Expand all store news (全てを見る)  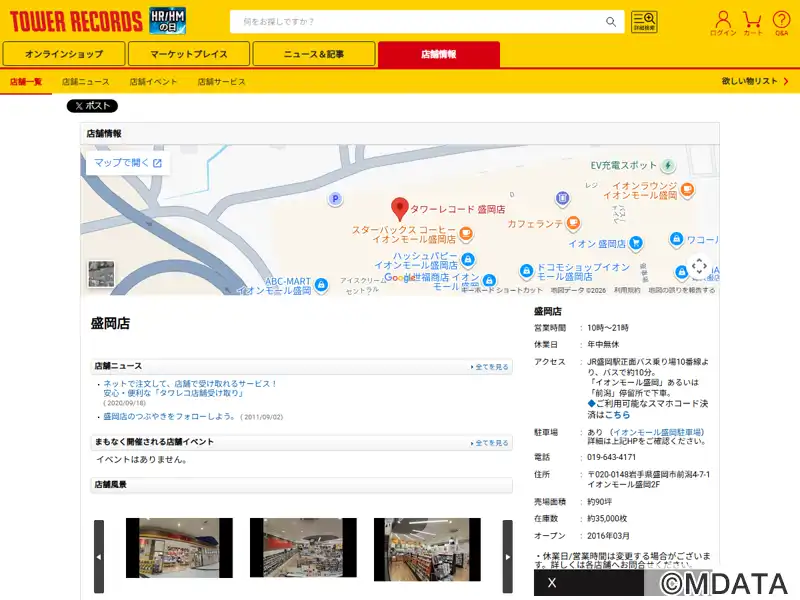[490, 367]
